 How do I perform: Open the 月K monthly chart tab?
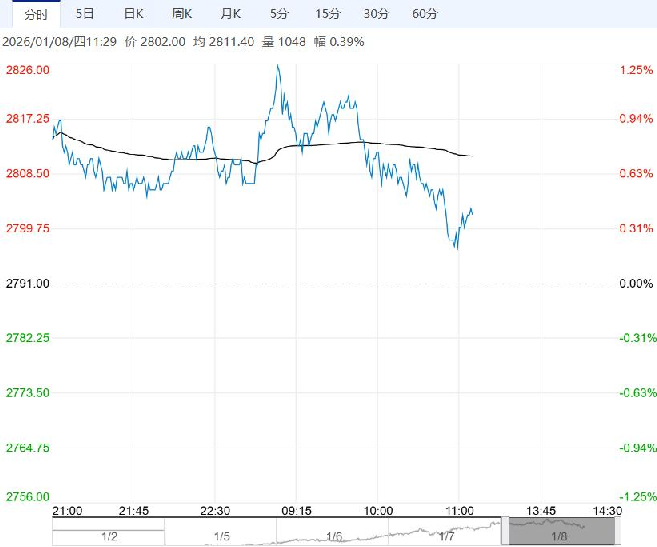[231, 13]
